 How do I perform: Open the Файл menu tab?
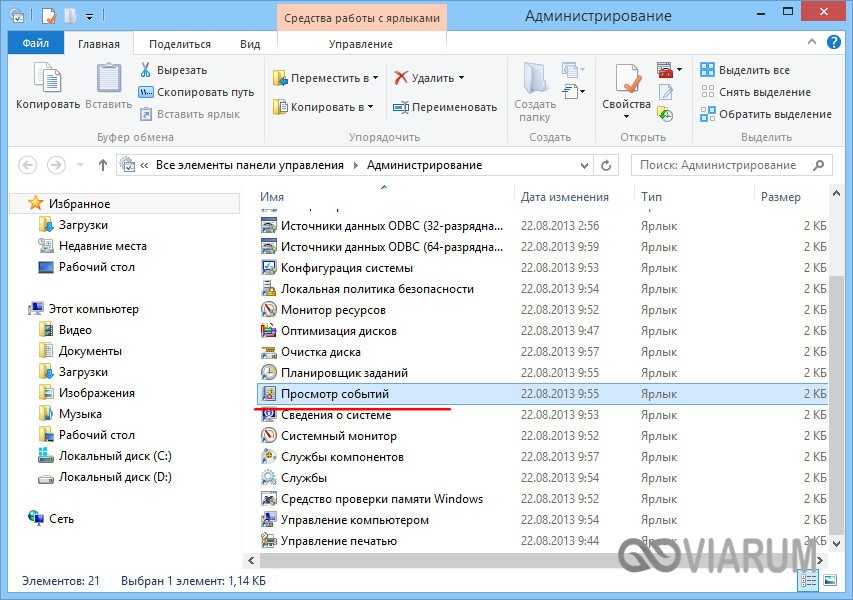[35, 44]
